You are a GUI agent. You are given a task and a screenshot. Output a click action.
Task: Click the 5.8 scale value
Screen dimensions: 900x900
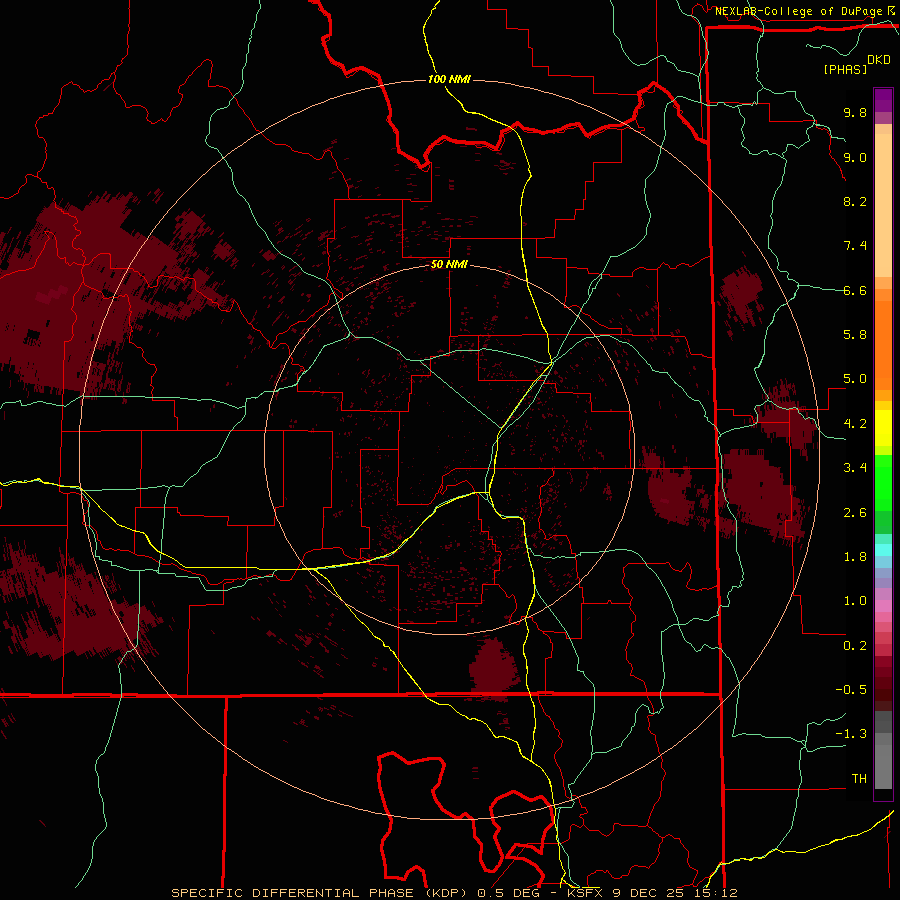coord(855,335)
